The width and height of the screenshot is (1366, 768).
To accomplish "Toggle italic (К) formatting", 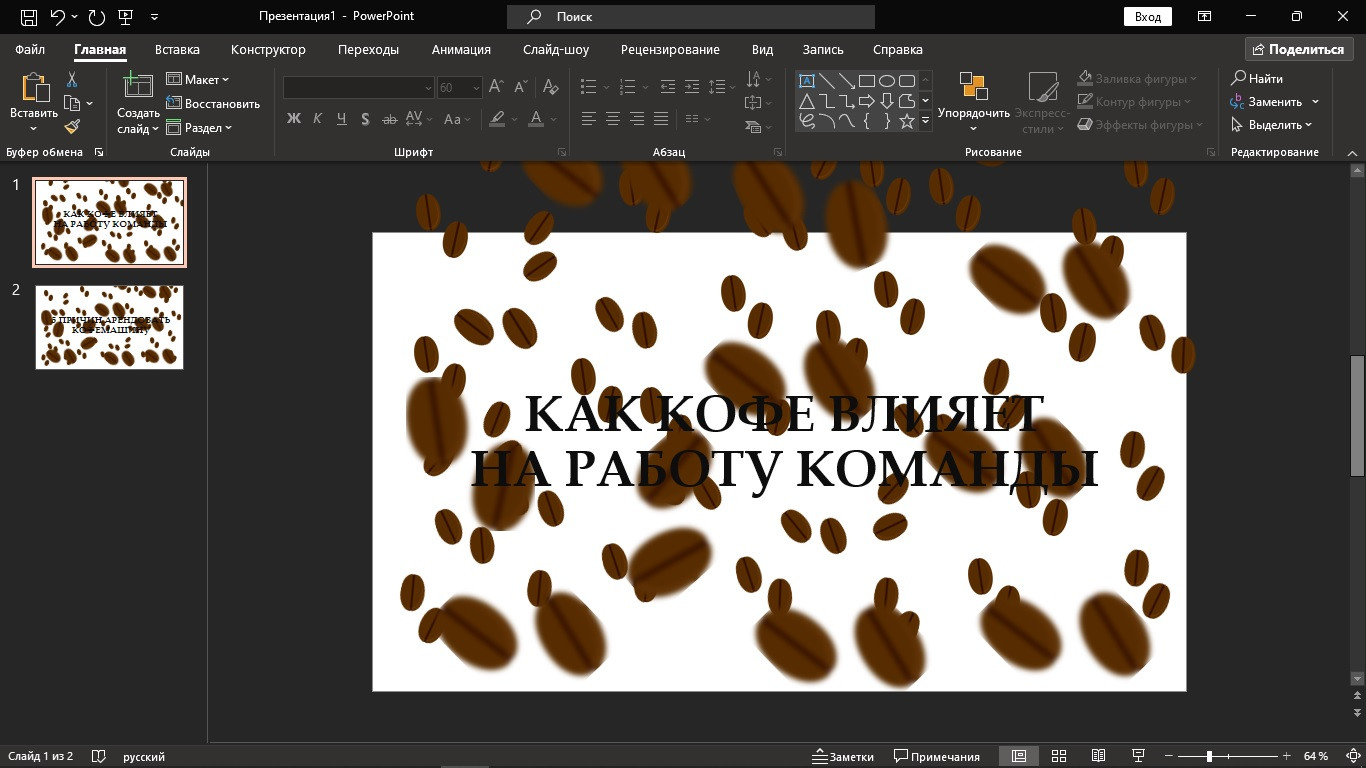I will click(317, 119).
